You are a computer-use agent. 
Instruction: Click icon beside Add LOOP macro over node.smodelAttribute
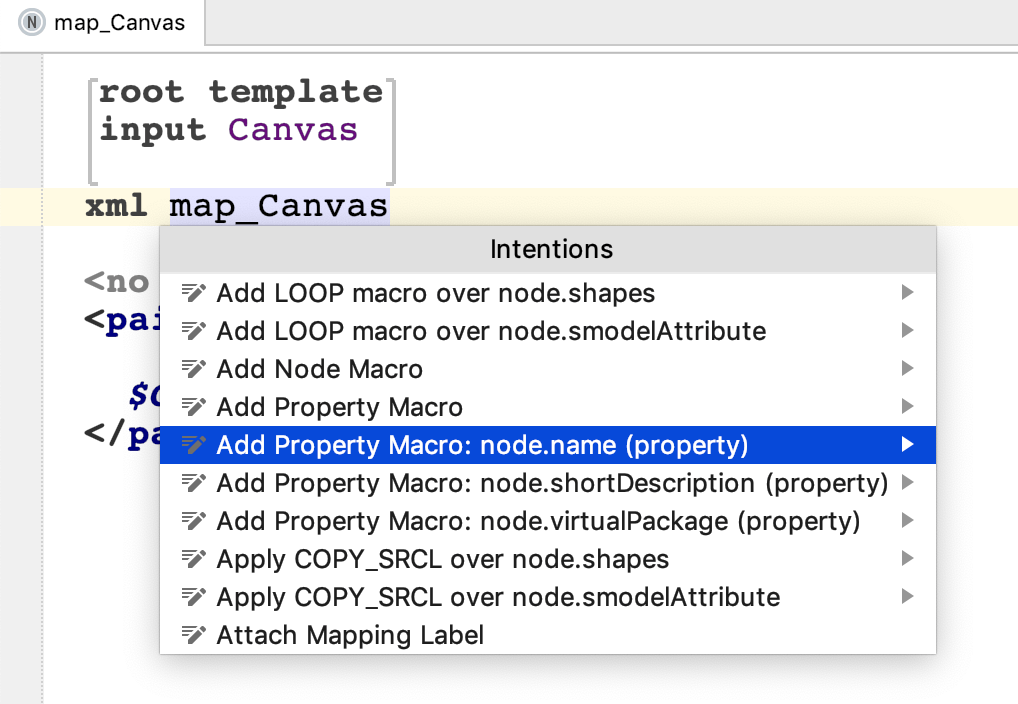pos(194,331)
